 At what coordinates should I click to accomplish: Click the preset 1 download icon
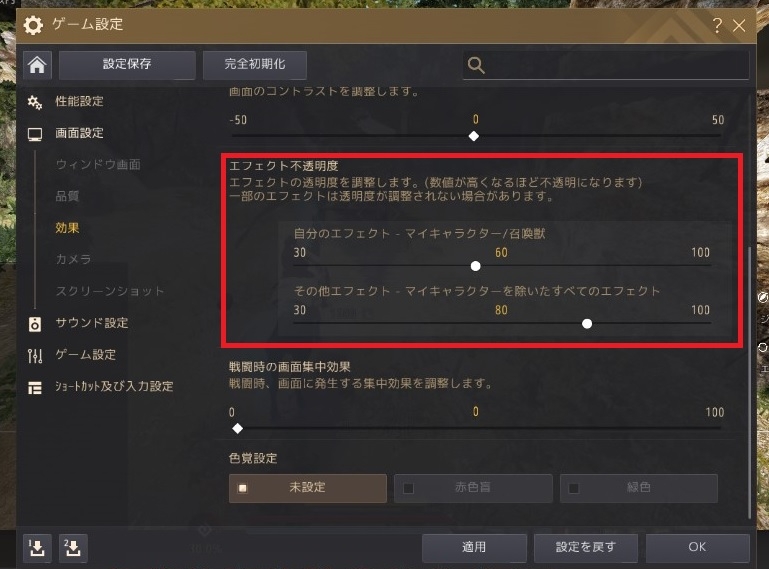[37, 548]
